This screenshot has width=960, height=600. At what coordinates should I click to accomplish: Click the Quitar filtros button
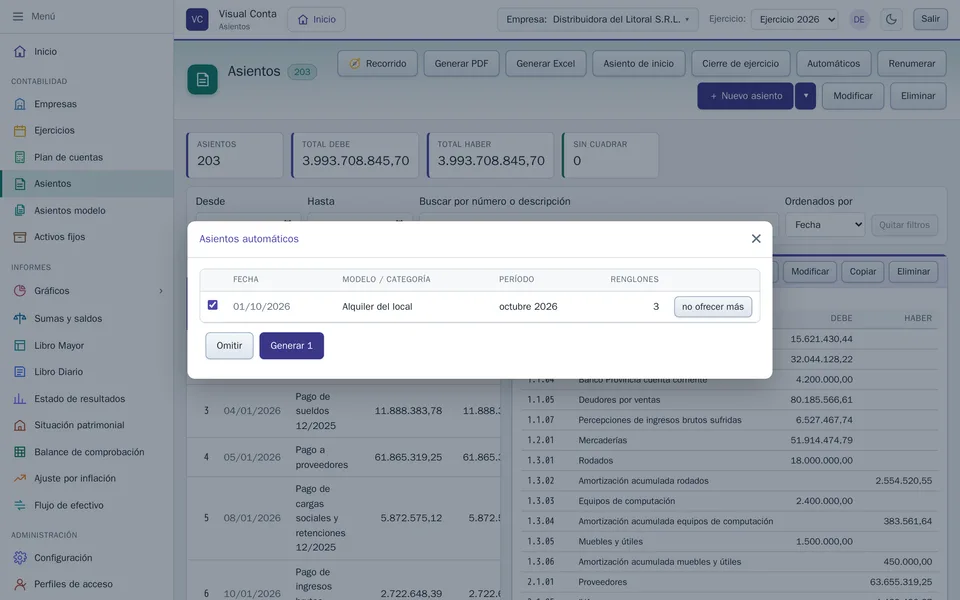904,225
